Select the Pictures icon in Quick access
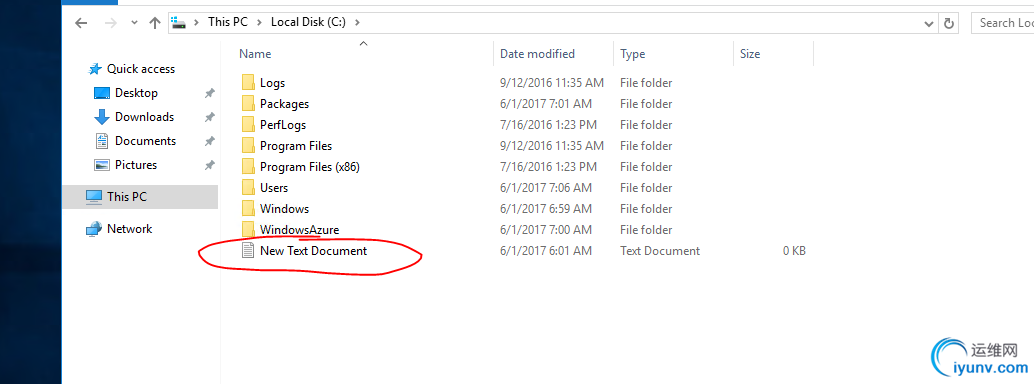1034x384 pixels. (102, 165)
